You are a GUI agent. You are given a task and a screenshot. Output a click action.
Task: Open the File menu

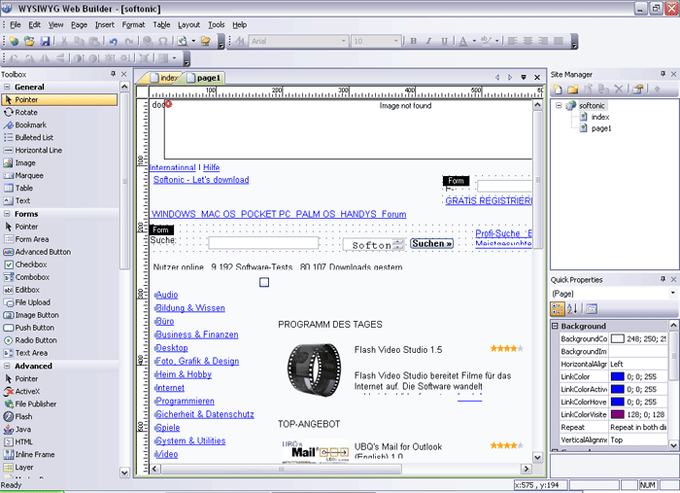pyautogui.click(x=15, y=25)
